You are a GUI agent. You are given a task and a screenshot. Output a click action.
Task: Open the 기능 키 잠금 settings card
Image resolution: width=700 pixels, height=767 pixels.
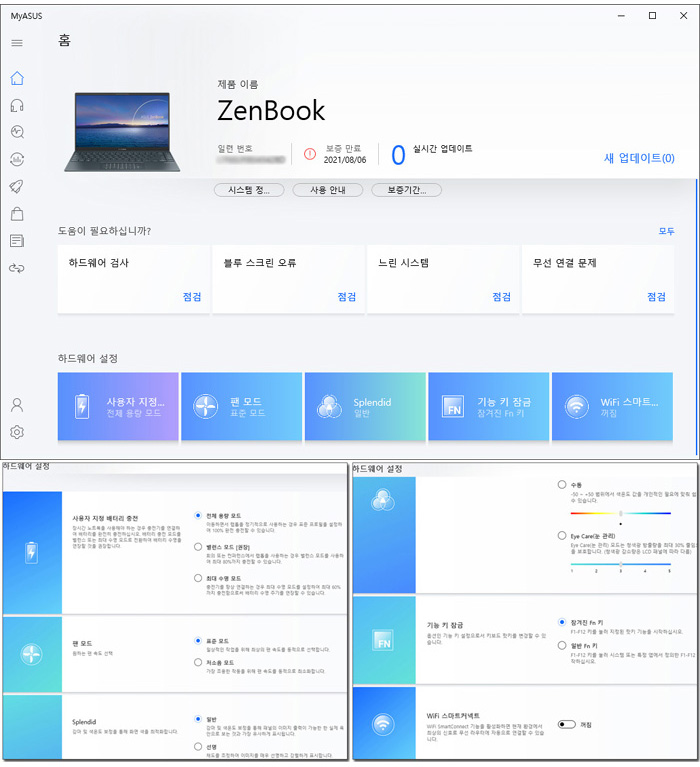tap(489, 406)
